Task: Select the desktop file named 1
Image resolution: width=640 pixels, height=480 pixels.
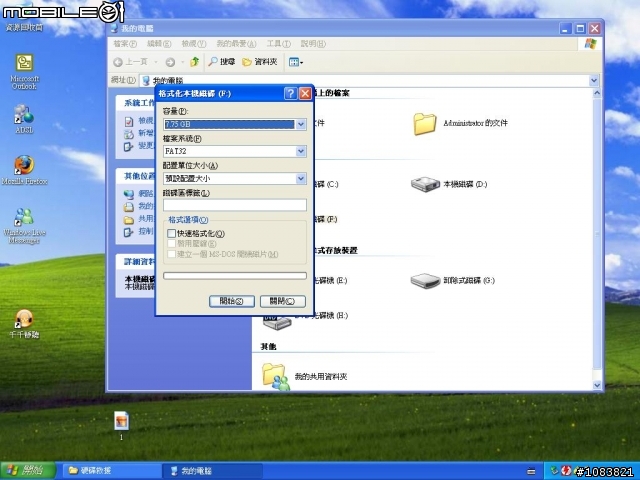Action: [x=121, y=425]
